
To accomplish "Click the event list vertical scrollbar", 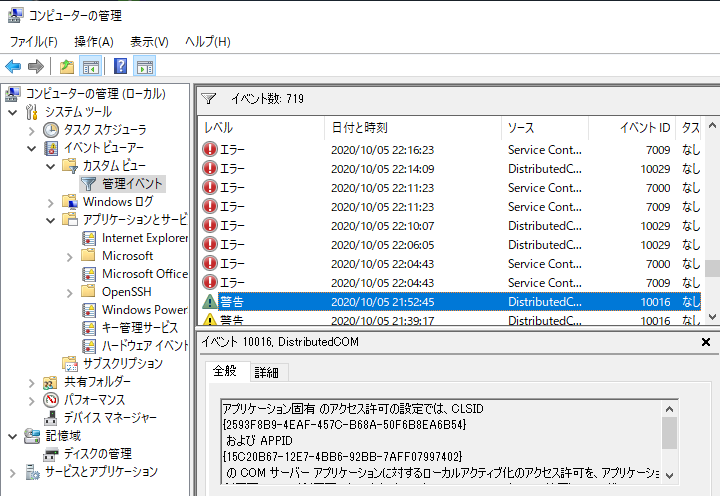I will click(x=711, y=220).
